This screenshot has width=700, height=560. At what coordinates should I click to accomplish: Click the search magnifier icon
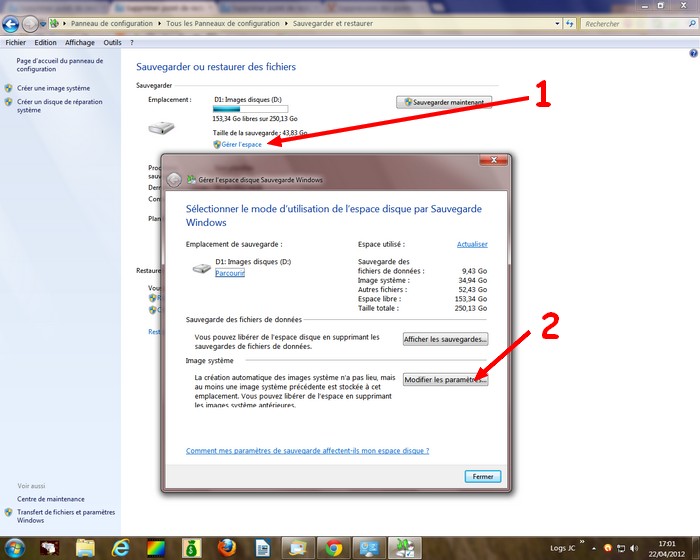pos(692,23)
